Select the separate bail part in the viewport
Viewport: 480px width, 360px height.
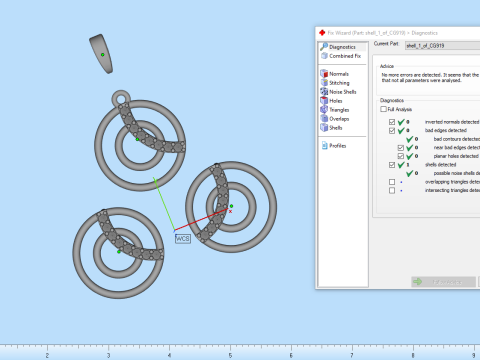pos(101,53)
